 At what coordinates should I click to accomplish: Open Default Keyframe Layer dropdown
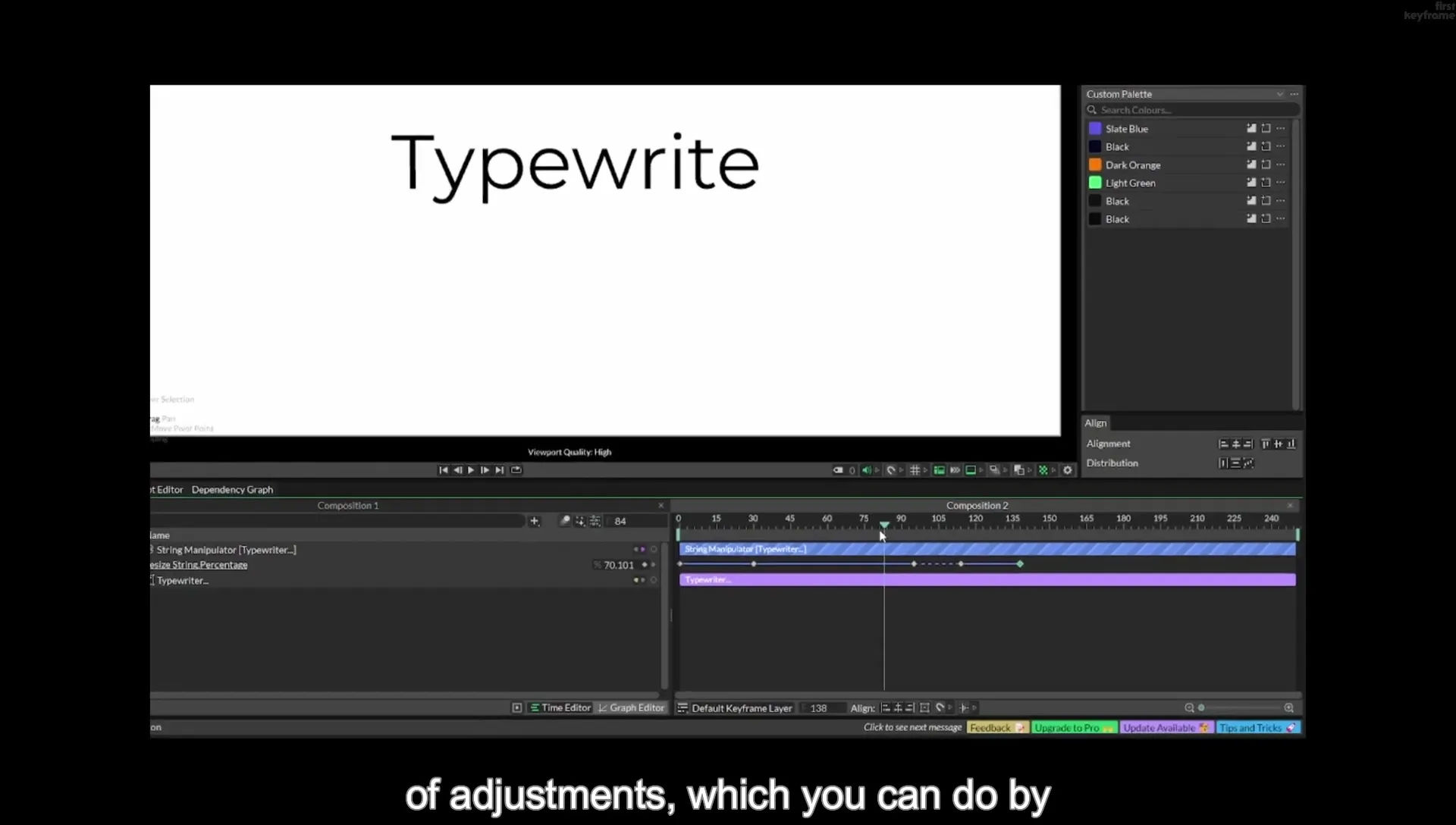click(736, 708)
